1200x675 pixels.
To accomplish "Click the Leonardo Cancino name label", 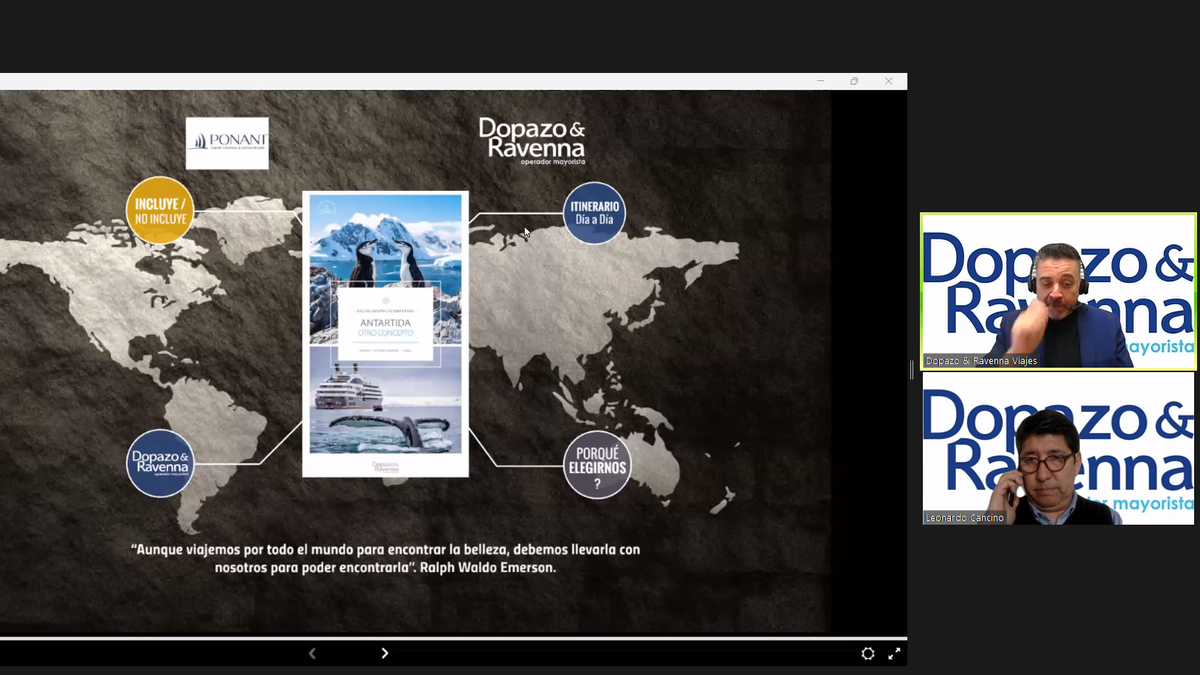I will click(964, 518).
